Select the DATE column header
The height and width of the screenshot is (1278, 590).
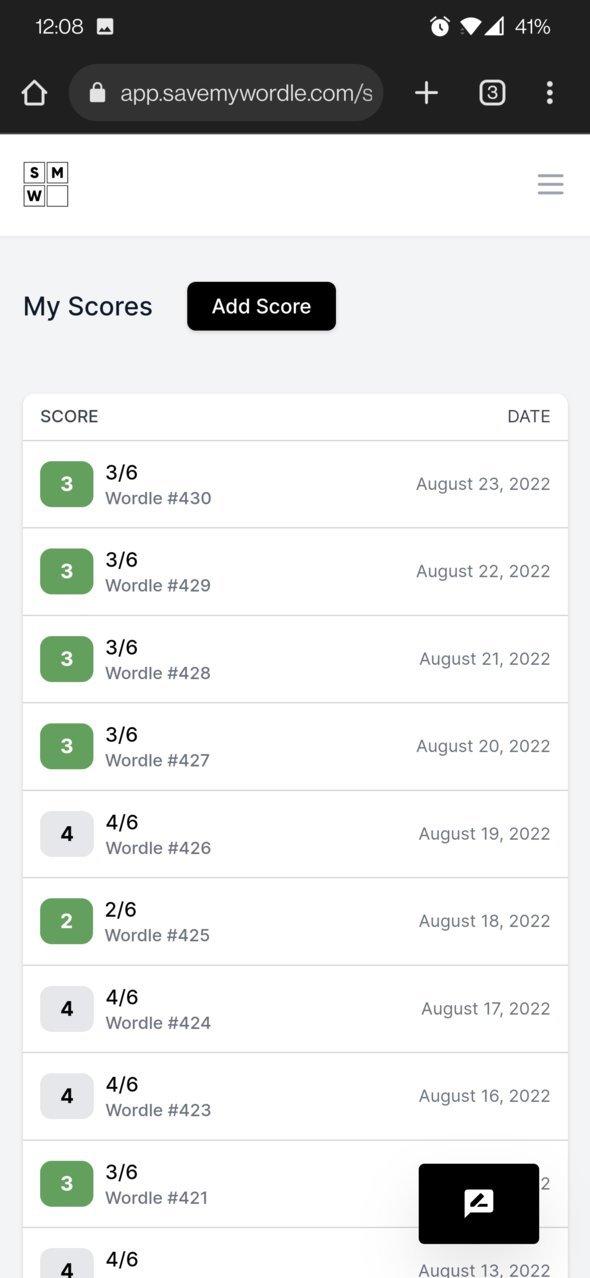(528, 416)
